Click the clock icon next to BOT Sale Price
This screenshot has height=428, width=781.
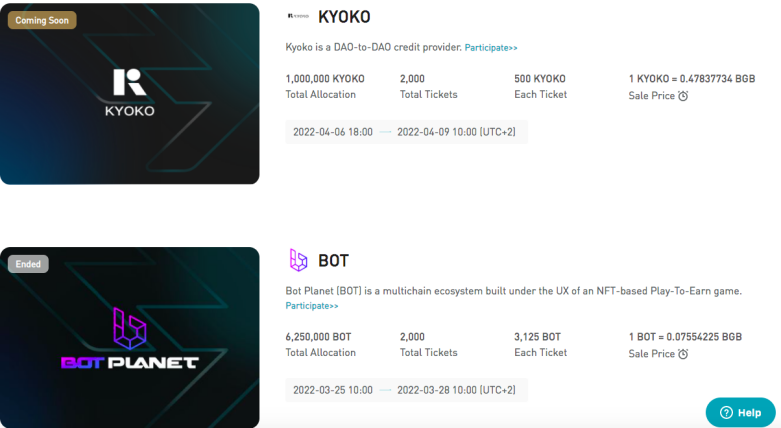(x=683, y=354)
